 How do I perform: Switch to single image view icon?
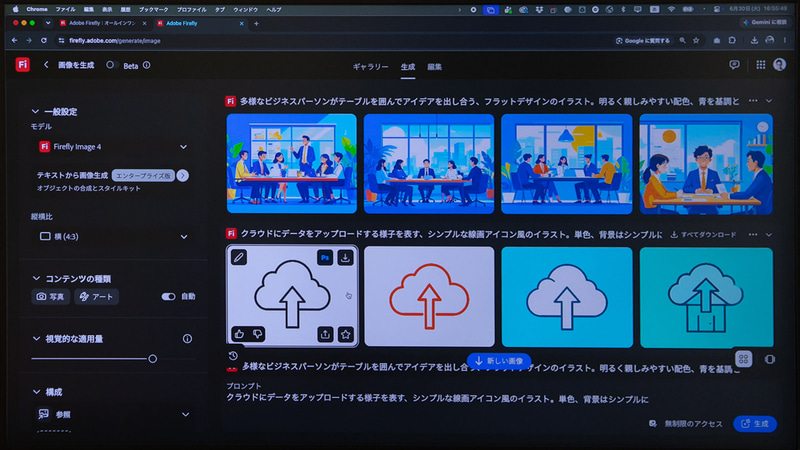tap(770, 360)
